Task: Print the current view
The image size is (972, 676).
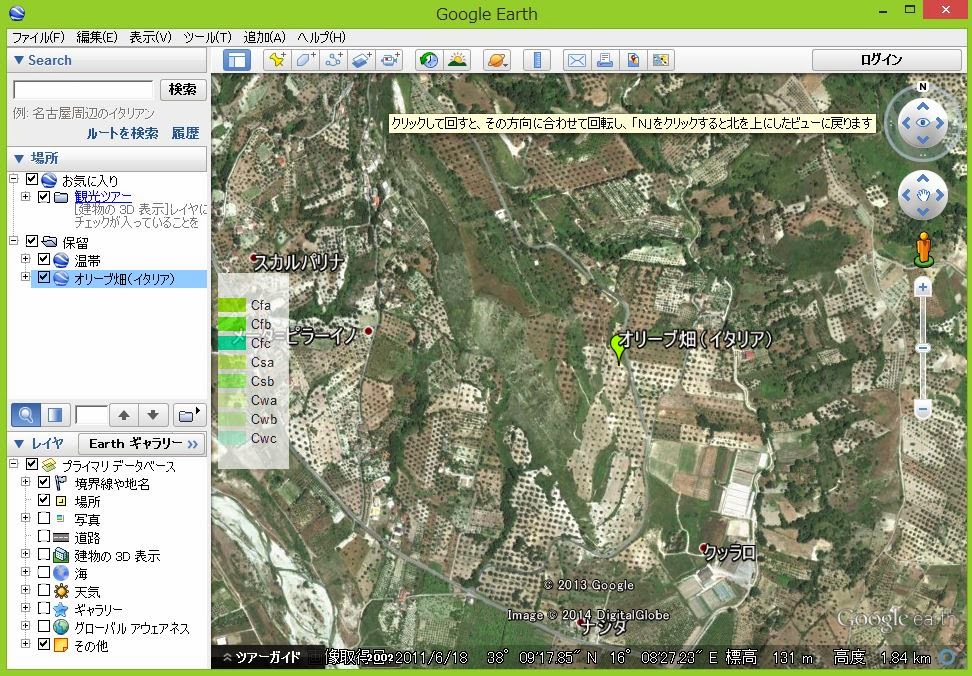Action: 605,60
